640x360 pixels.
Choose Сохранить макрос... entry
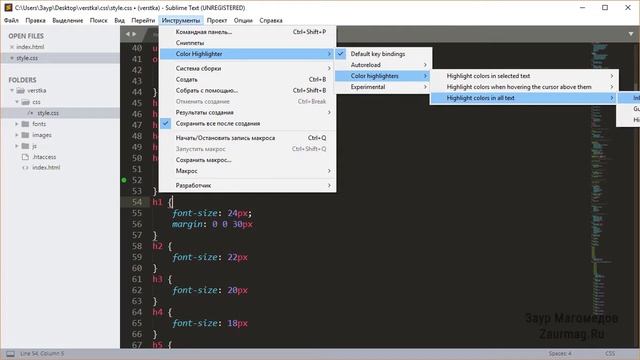point(247,160)
